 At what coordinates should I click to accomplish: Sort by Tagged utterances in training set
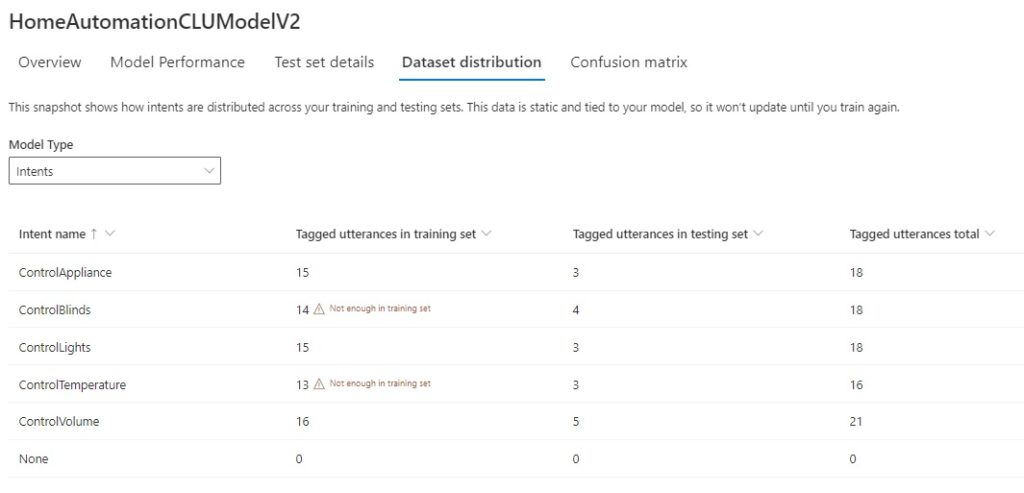point(386,234)
